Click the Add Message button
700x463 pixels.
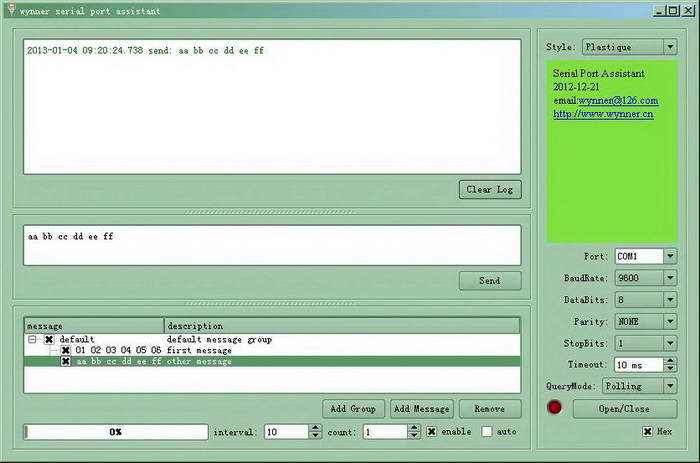coord(421,409)
